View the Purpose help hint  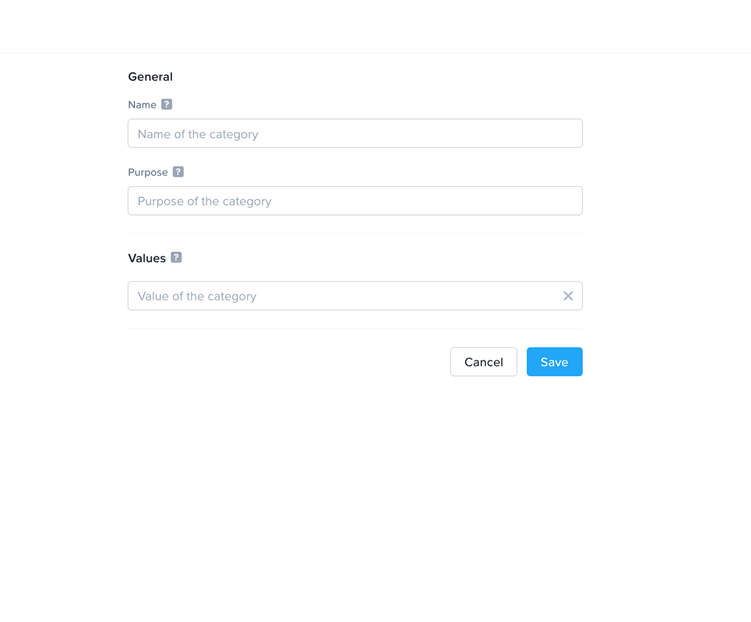pos(178,172)
